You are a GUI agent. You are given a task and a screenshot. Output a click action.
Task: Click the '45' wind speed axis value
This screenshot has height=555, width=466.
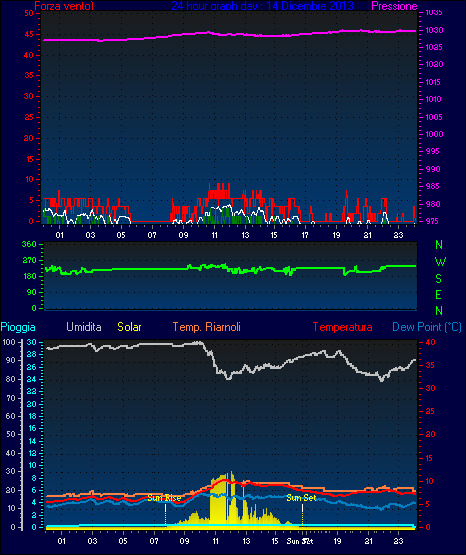[29, 34]
